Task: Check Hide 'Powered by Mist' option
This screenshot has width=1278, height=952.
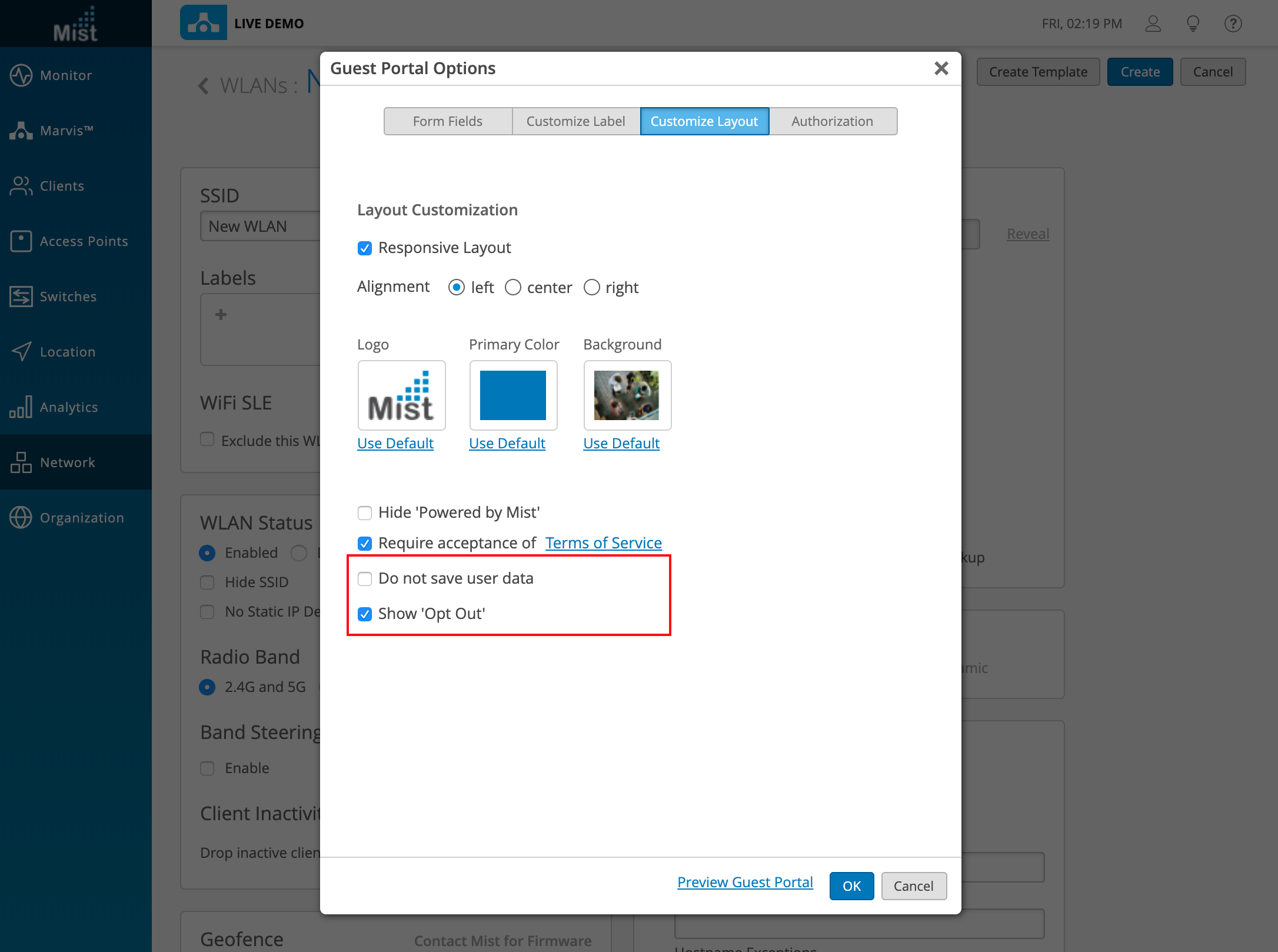Action: pyautogui.click(x=365, y=513)
